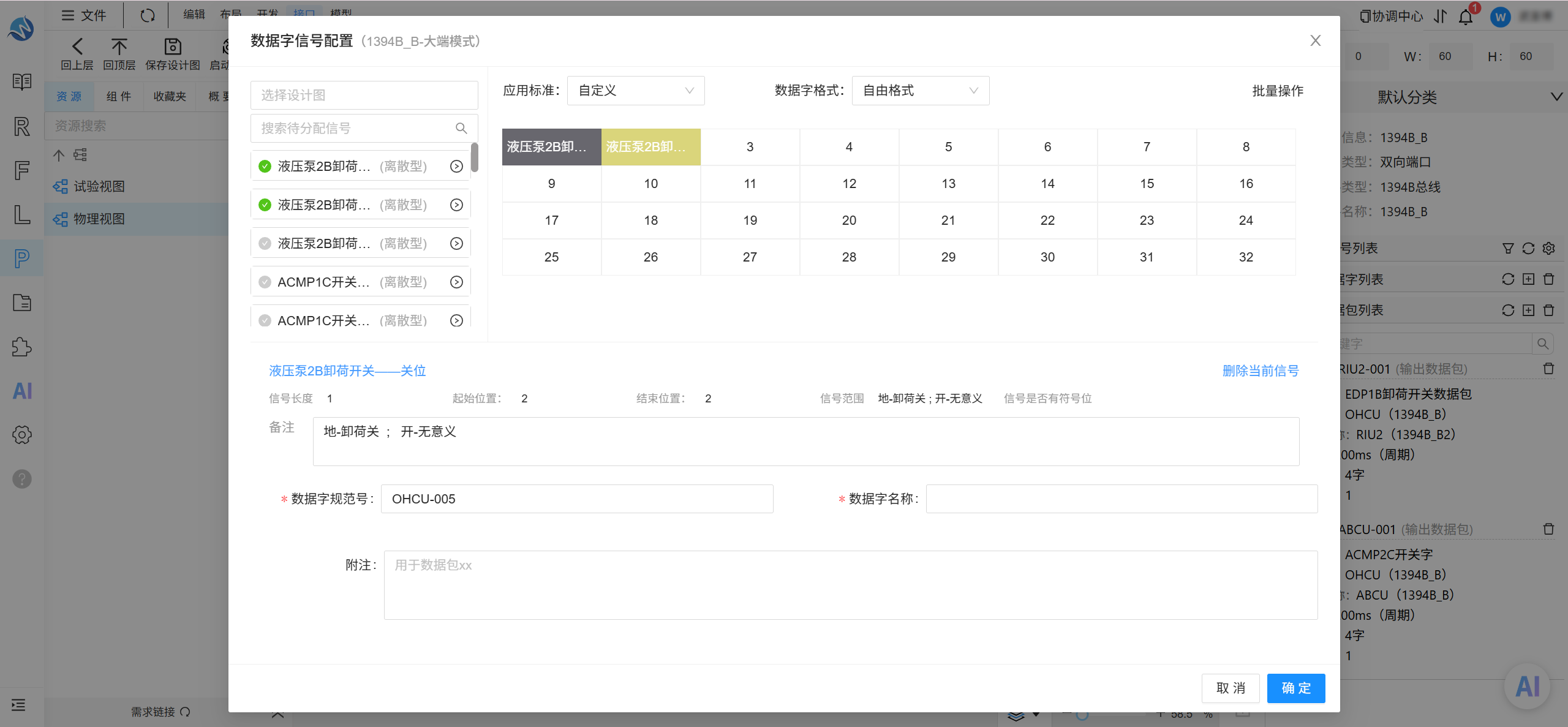
Task: Click the plugin puzzle icon in sidebar
Action: pos(22,347)
